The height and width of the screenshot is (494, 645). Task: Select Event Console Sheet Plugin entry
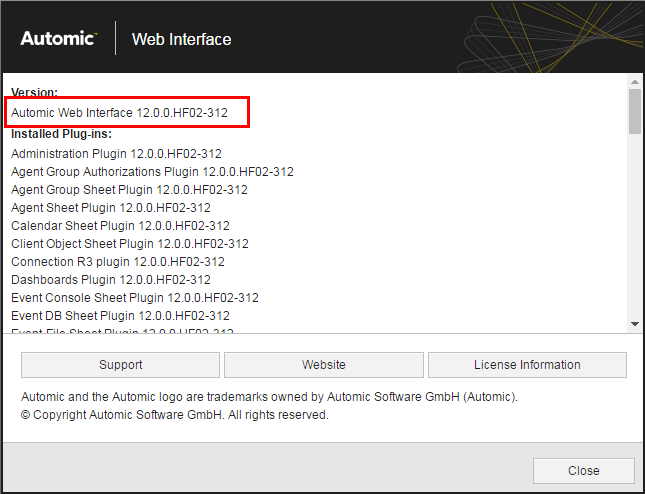(x=135, y=298)
